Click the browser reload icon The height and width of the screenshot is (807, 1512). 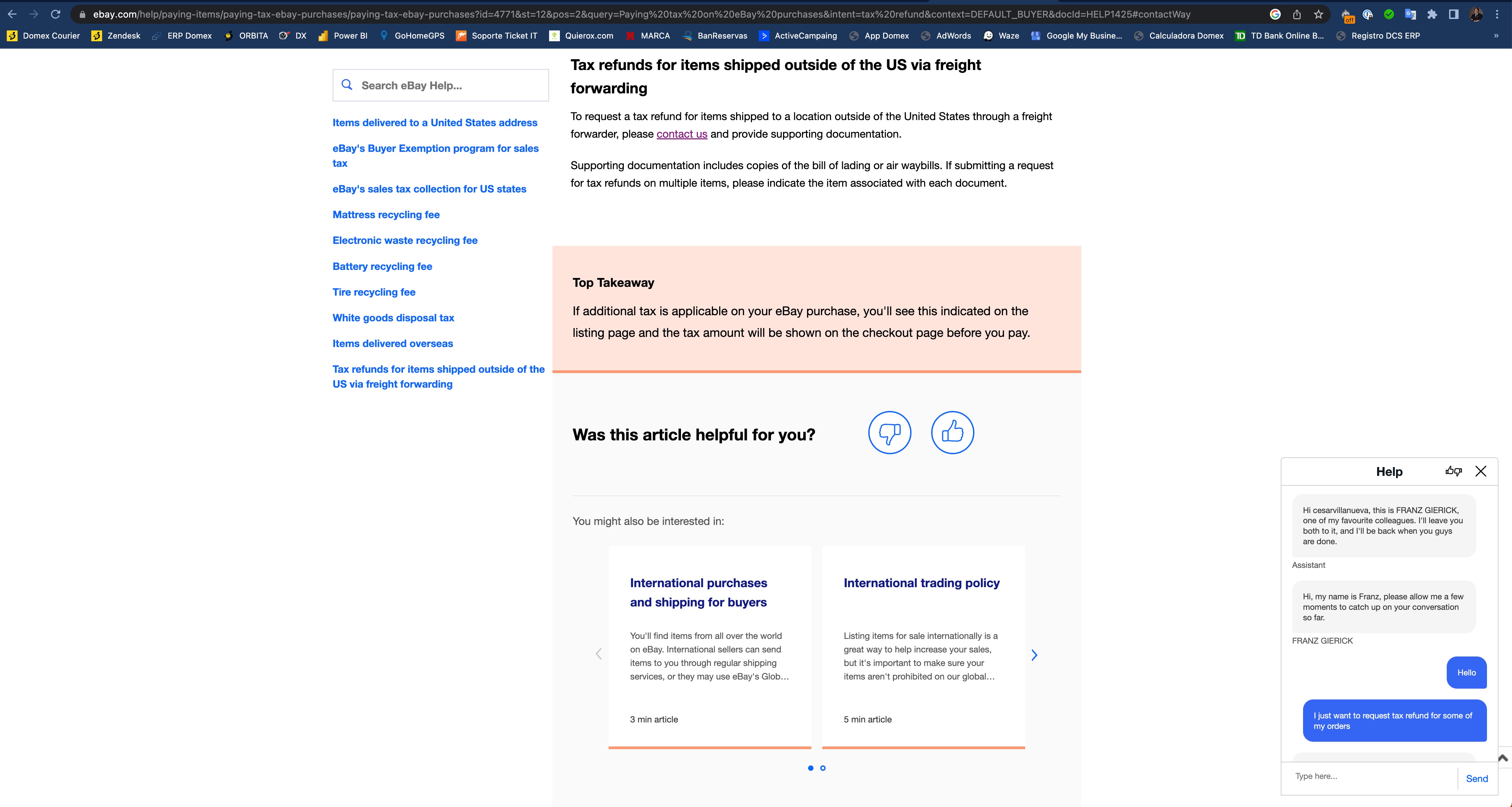(x=55, y=14)
